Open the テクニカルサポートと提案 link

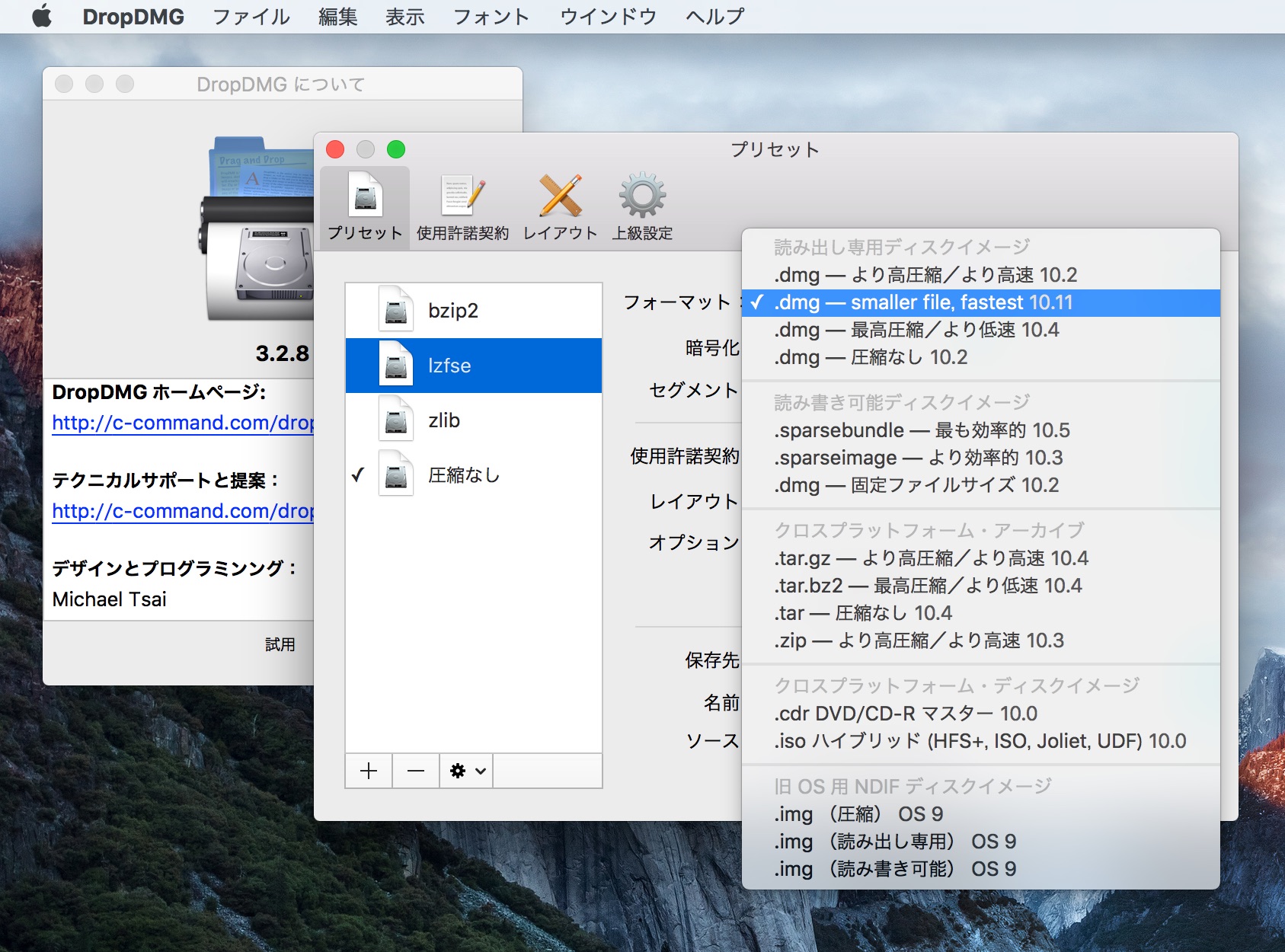pos(183,511)
